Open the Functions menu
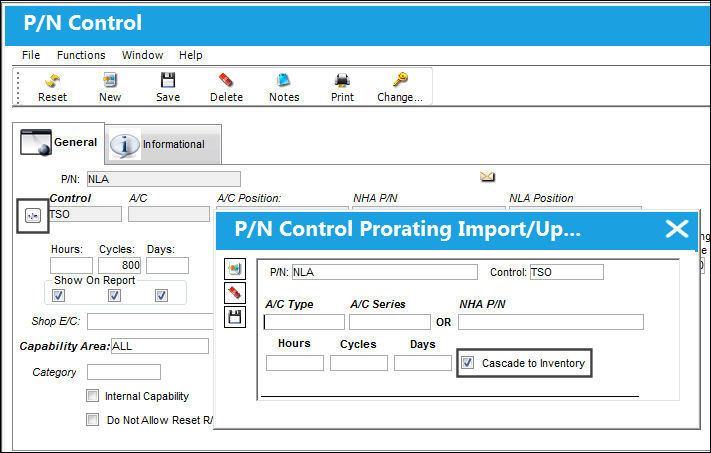 (81, 55)
